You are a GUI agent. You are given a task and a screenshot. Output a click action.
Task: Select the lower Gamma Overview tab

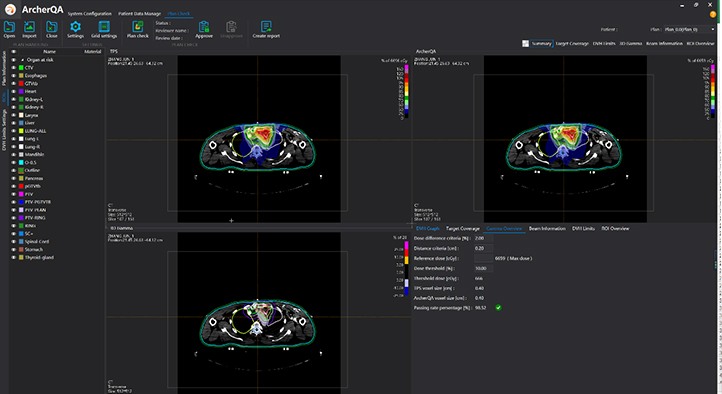(x=504, y=228)
